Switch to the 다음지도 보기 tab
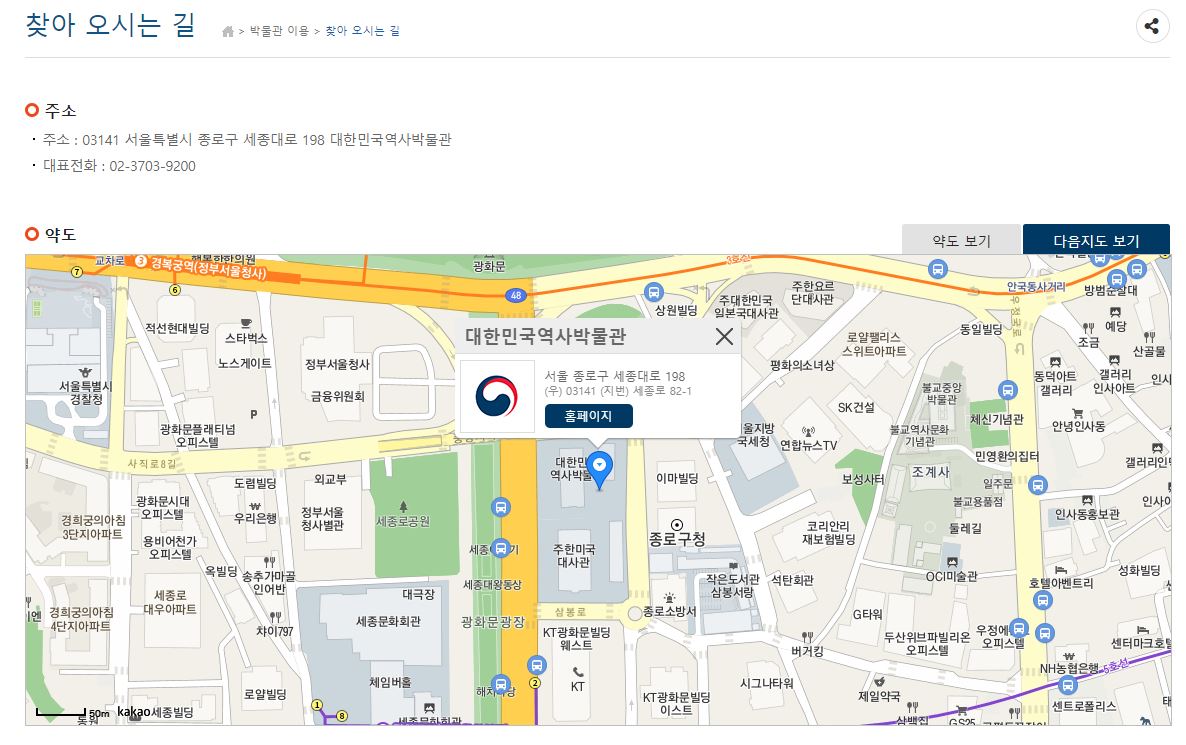The image size is (1186, 745). point(1096,240)
